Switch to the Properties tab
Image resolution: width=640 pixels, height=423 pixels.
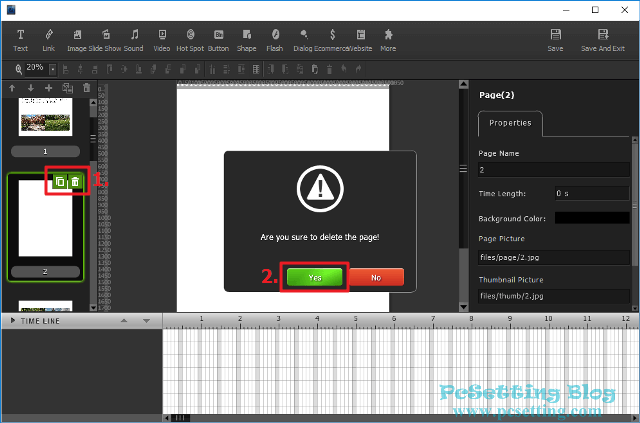tap(510, 124)
